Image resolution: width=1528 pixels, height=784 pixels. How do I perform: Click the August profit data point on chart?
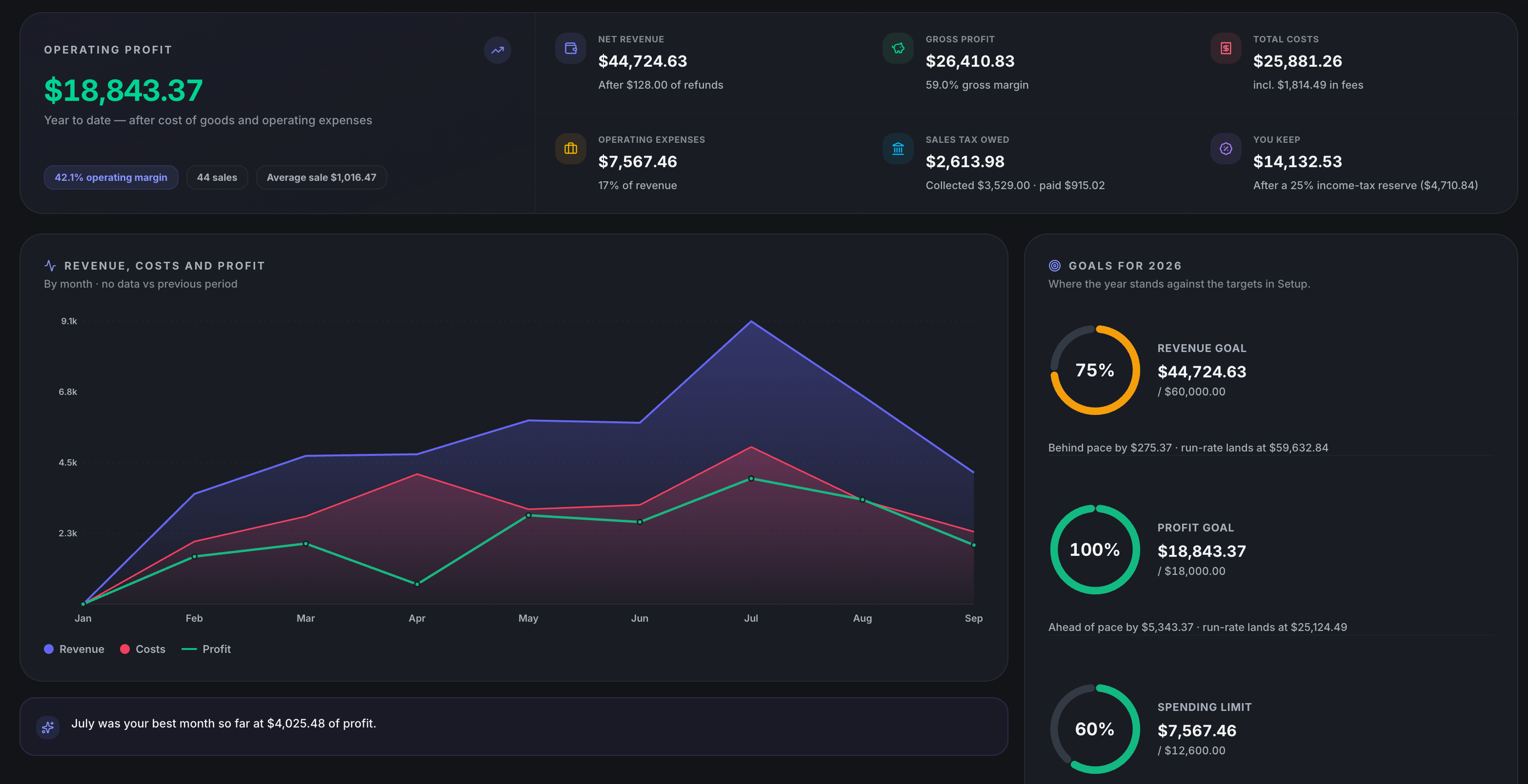862,500
